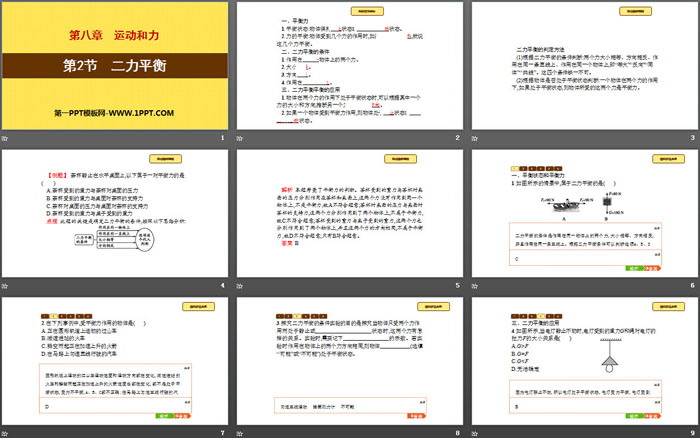Click the star icon under slide 4
The image size is (700, 438).
pyautogui.click(x=5, y=286)
